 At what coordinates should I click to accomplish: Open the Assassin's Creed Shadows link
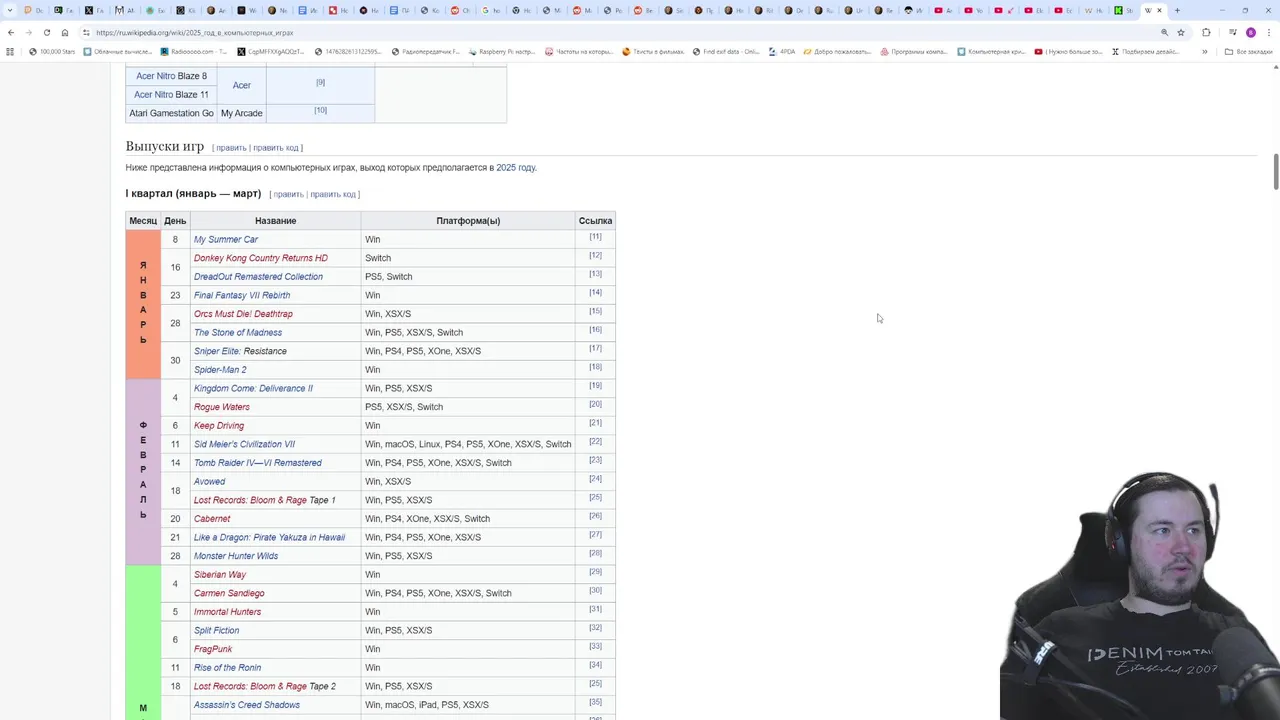coord(247,705)
